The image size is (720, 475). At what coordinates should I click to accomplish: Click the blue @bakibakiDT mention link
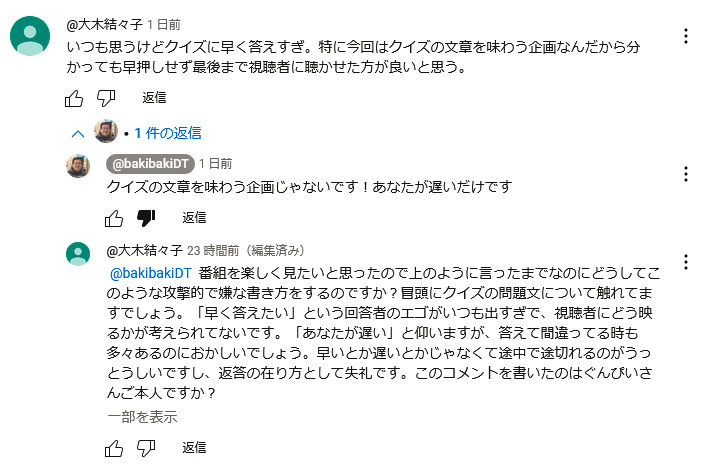point(151,273)
